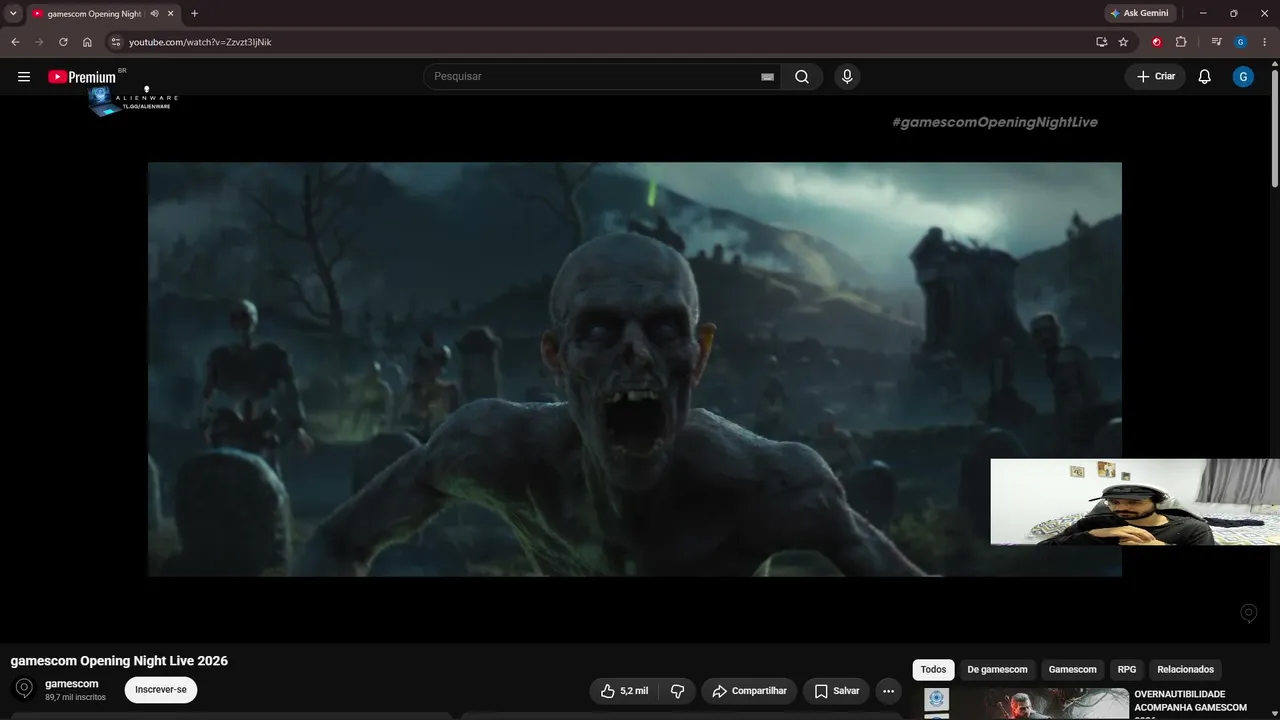1280x720 pixels.
Task: Open YouTube notifications bell
Action: pos(1205,77)
